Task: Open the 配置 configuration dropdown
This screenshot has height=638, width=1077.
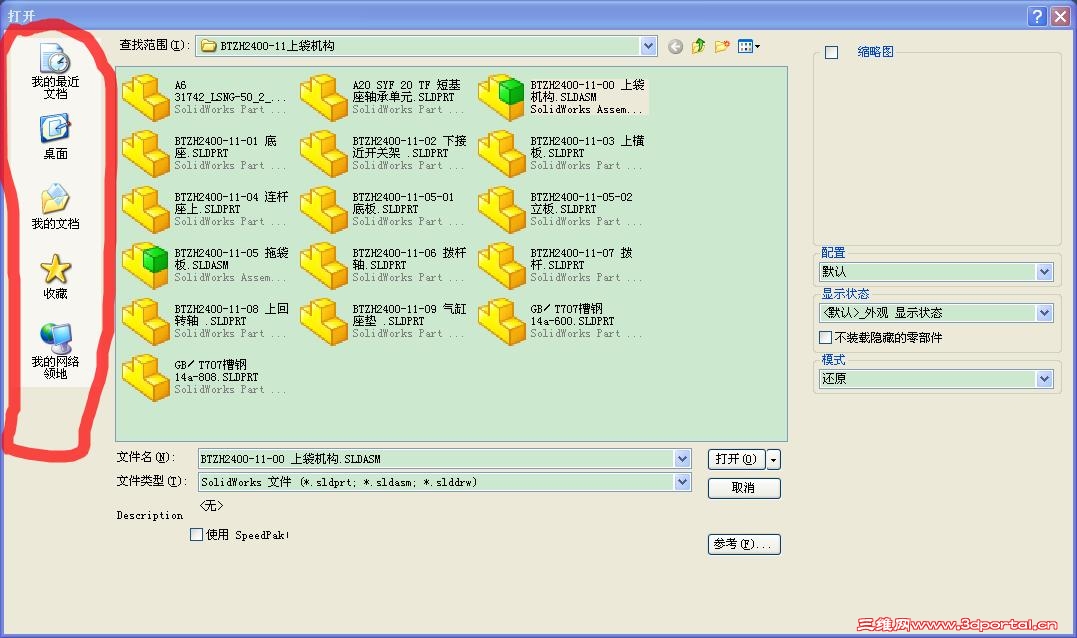Action: 1044,272
